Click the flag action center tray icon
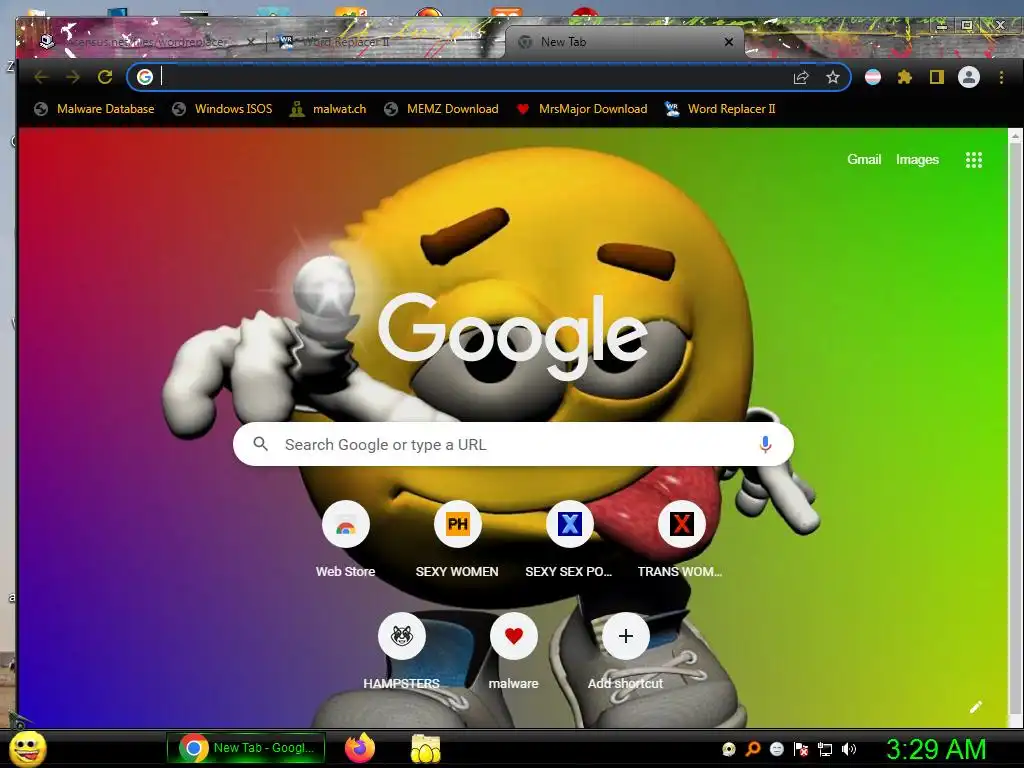1024x768 pixels. pos(801,749)
